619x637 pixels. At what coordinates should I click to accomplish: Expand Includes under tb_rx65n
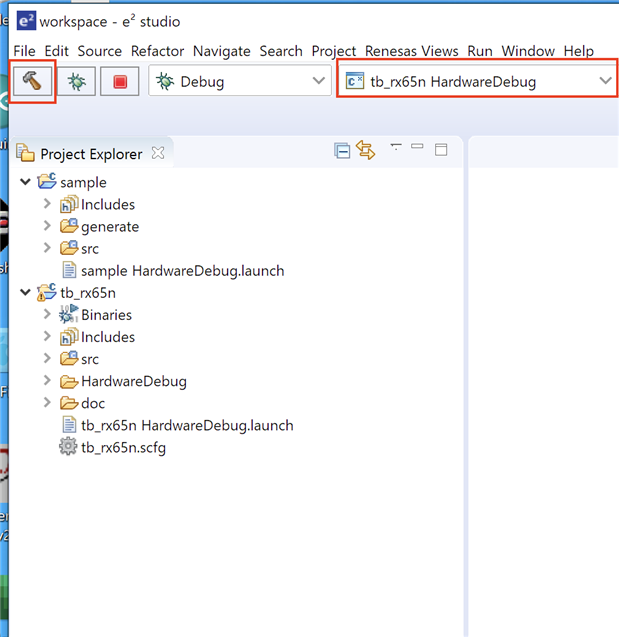(47, 336)
